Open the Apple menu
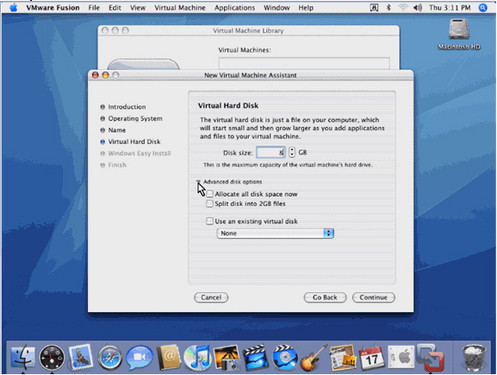The image size is (497, 375). [13, 7]
